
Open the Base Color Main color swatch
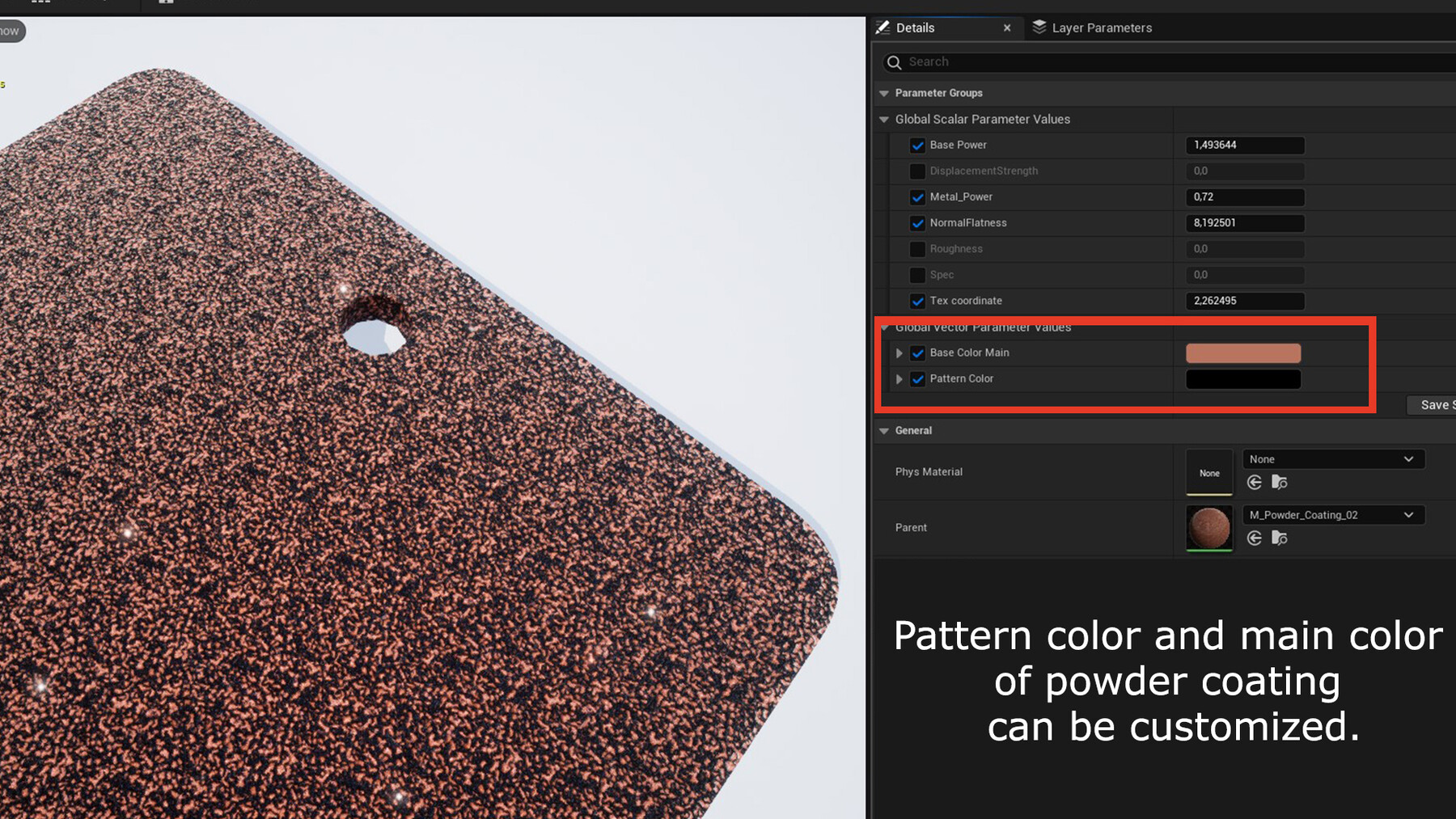click(x=1243, y=353)
